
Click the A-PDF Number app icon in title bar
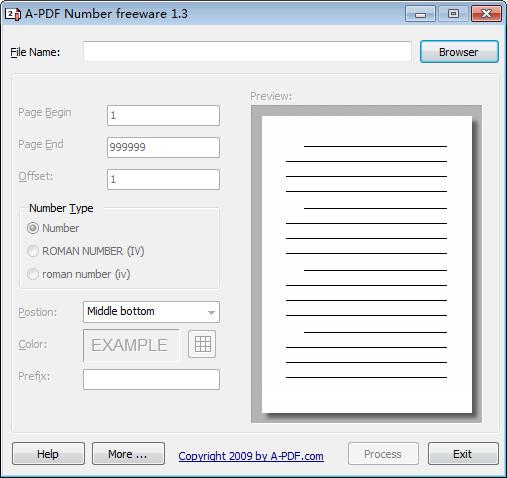[x=13, y=14]
